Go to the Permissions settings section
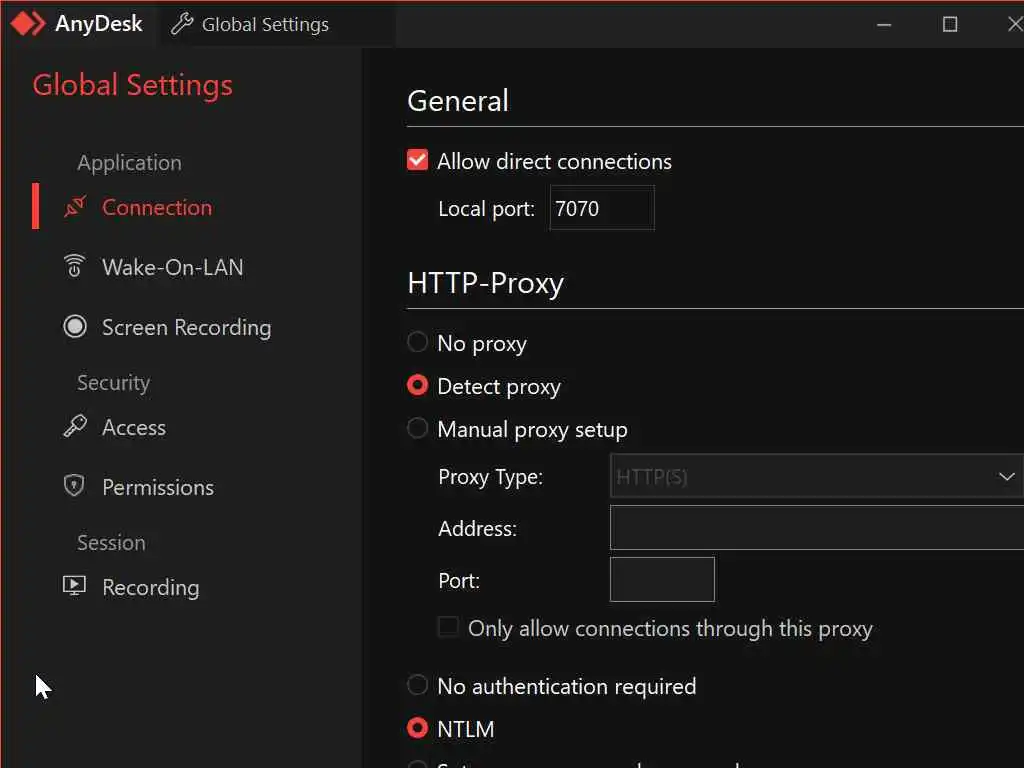Screen dimensions: 1024x768 click(157, 487)
